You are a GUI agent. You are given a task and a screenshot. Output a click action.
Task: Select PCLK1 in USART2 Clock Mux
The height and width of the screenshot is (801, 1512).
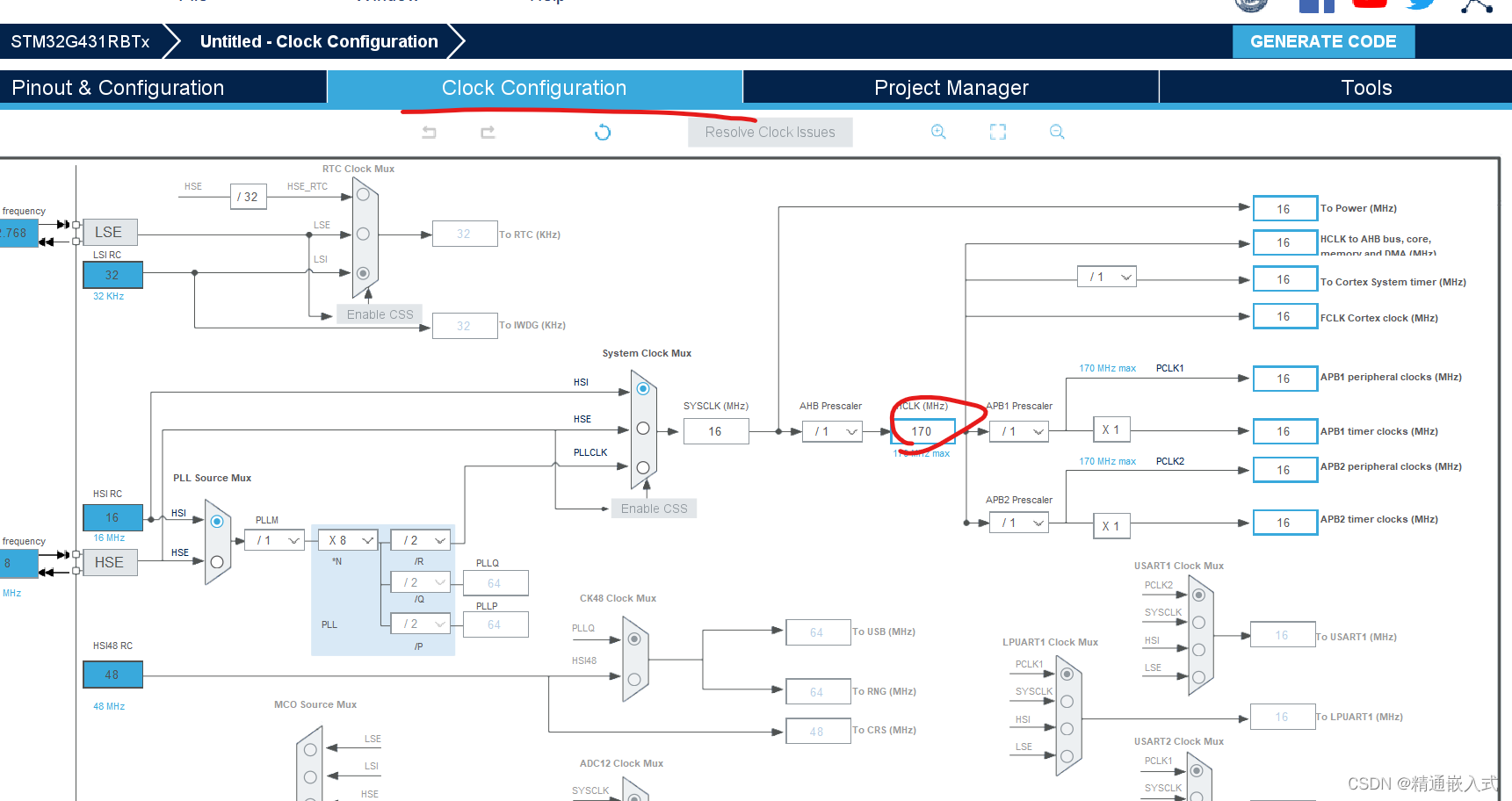point(1197,771)
